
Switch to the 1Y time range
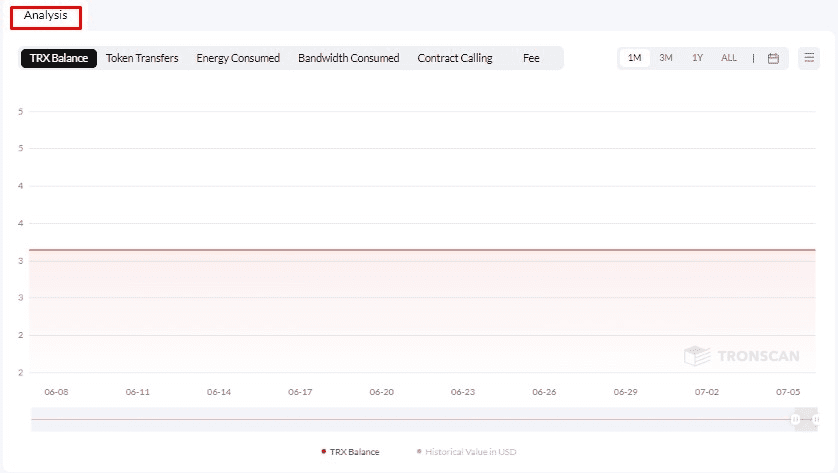[697, 58]
